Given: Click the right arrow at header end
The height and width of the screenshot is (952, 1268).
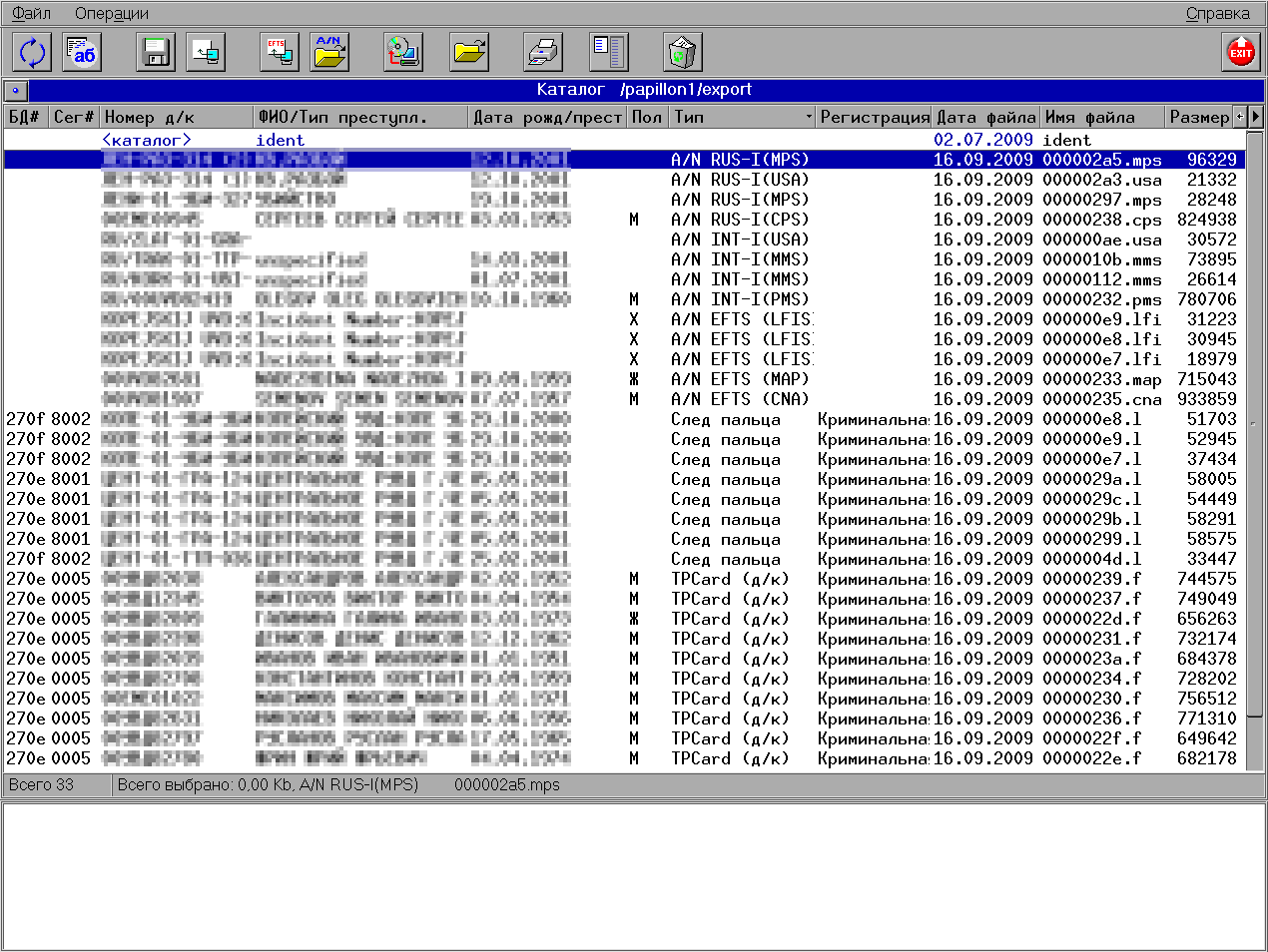Looking at the screenshot, I should (x=1256, y=117).
